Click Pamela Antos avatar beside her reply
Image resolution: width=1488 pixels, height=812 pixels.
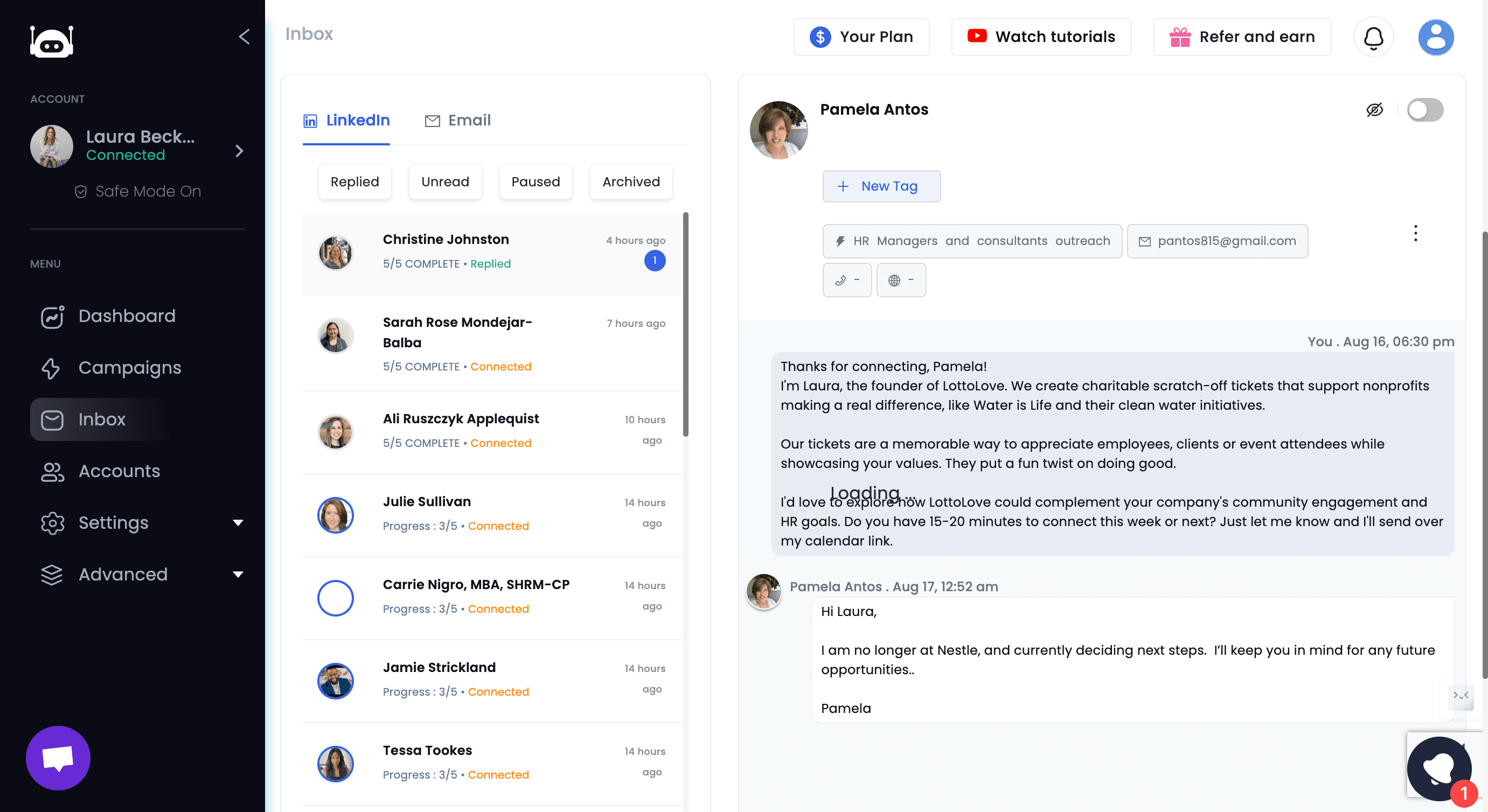click(x=763, y=591)
